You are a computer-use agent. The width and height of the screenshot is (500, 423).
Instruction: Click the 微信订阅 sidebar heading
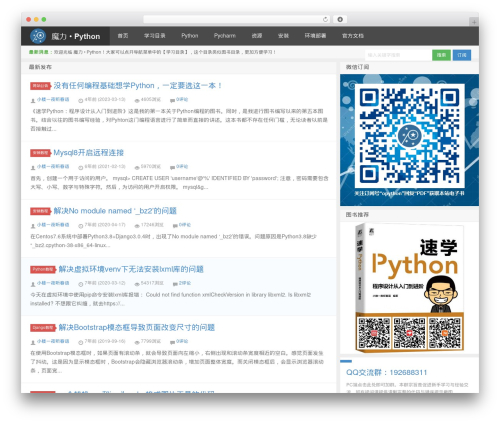(x=357, y=67)
